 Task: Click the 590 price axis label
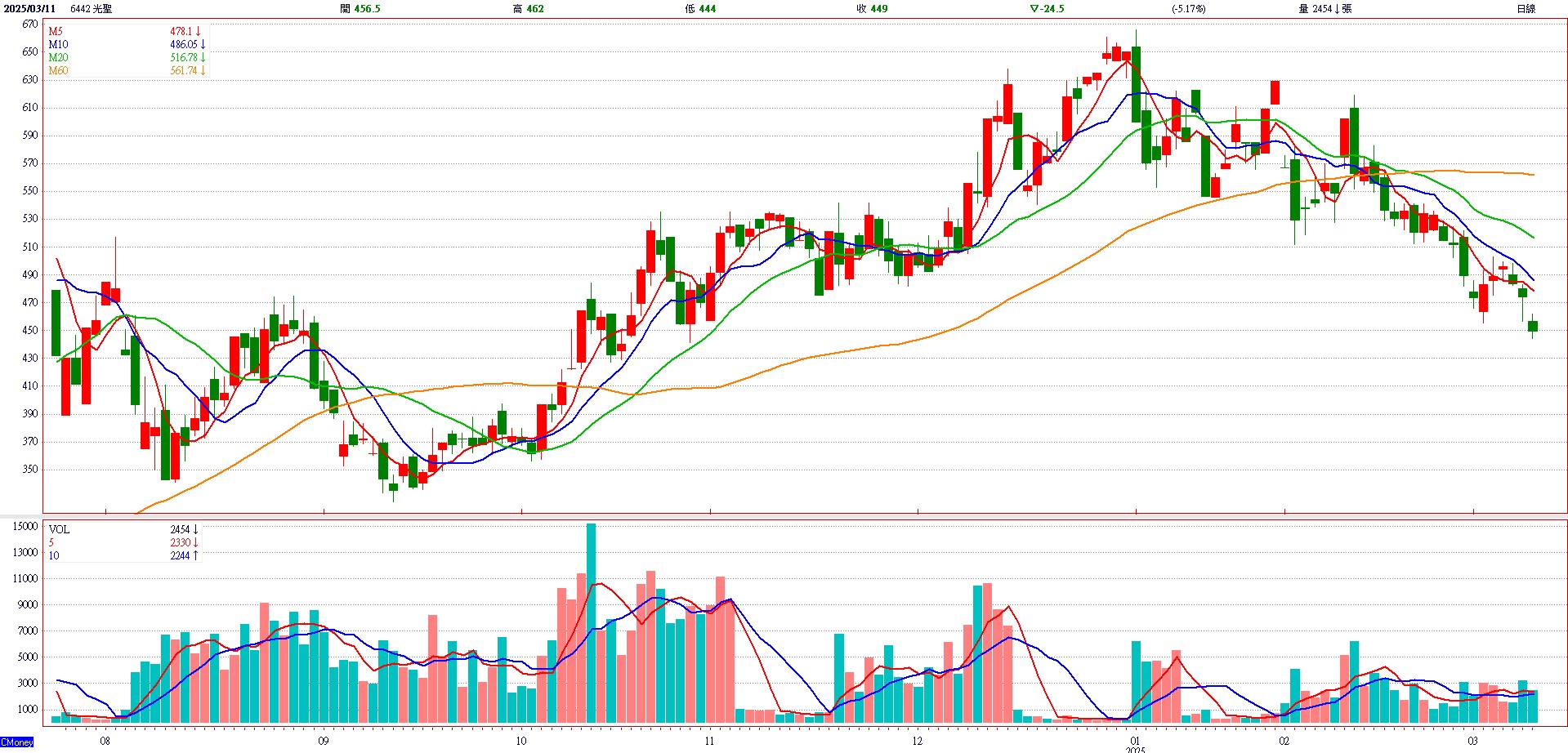tap(30, 136)
